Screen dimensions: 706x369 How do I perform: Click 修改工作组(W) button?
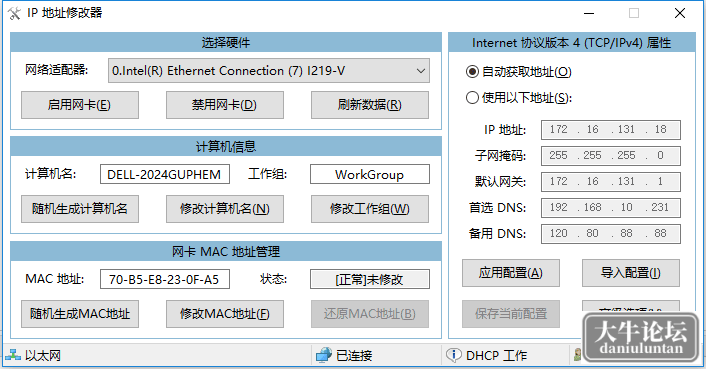(370, 209)
